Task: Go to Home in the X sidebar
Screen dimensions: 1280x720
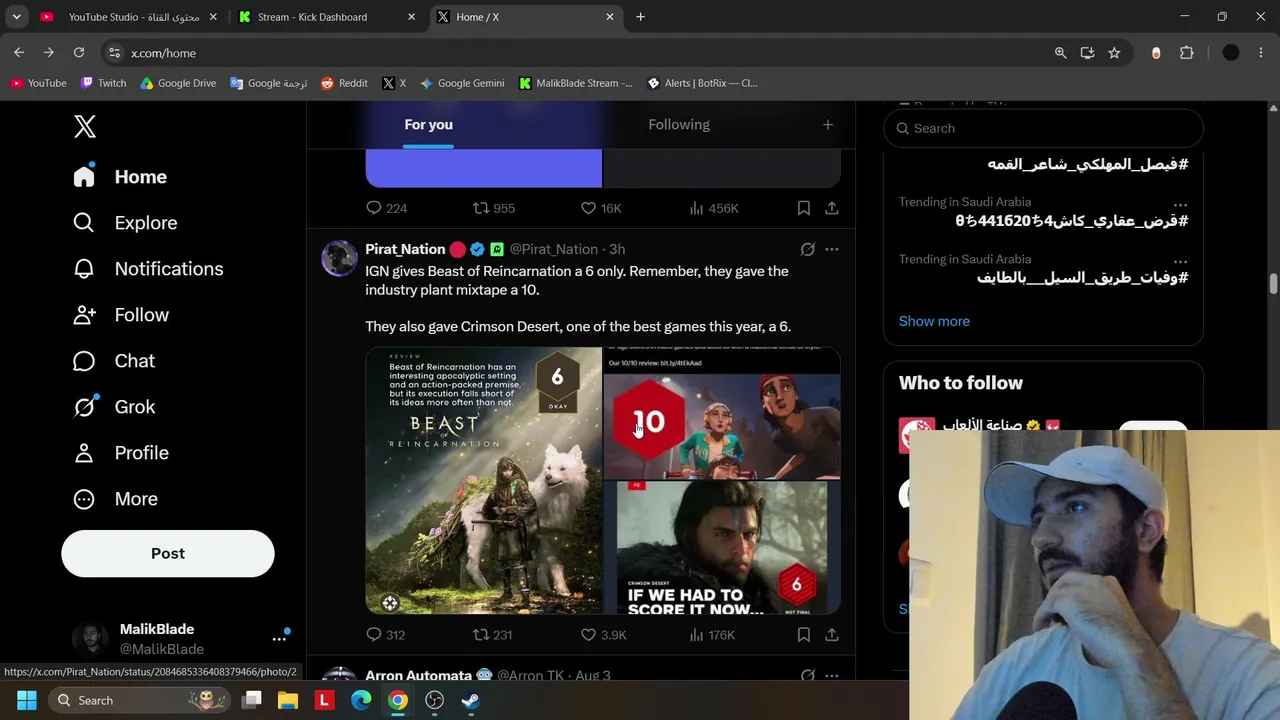Action: pos(120,177)
